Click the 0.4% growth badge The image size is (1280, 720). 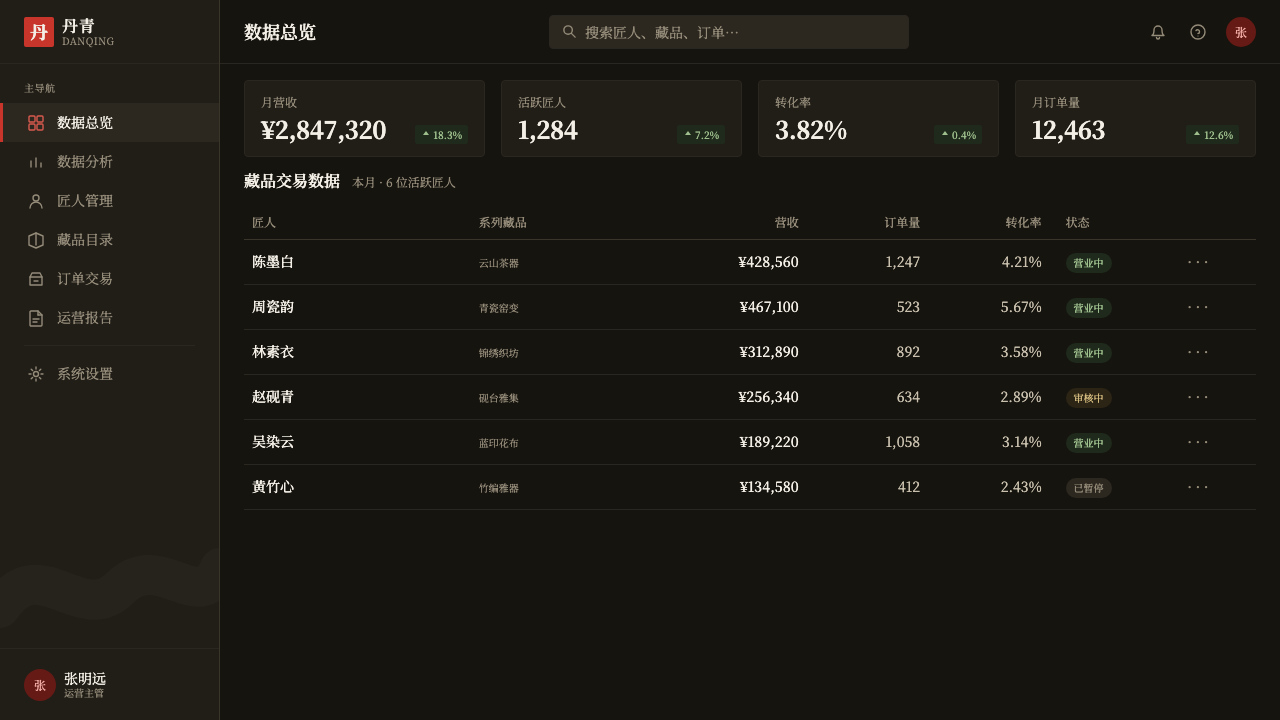tap(958, 135)
